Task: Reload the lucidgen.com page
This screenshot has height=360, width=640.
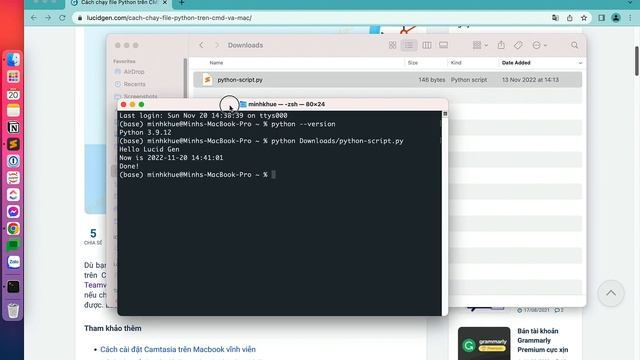Action: pos(62,18)
